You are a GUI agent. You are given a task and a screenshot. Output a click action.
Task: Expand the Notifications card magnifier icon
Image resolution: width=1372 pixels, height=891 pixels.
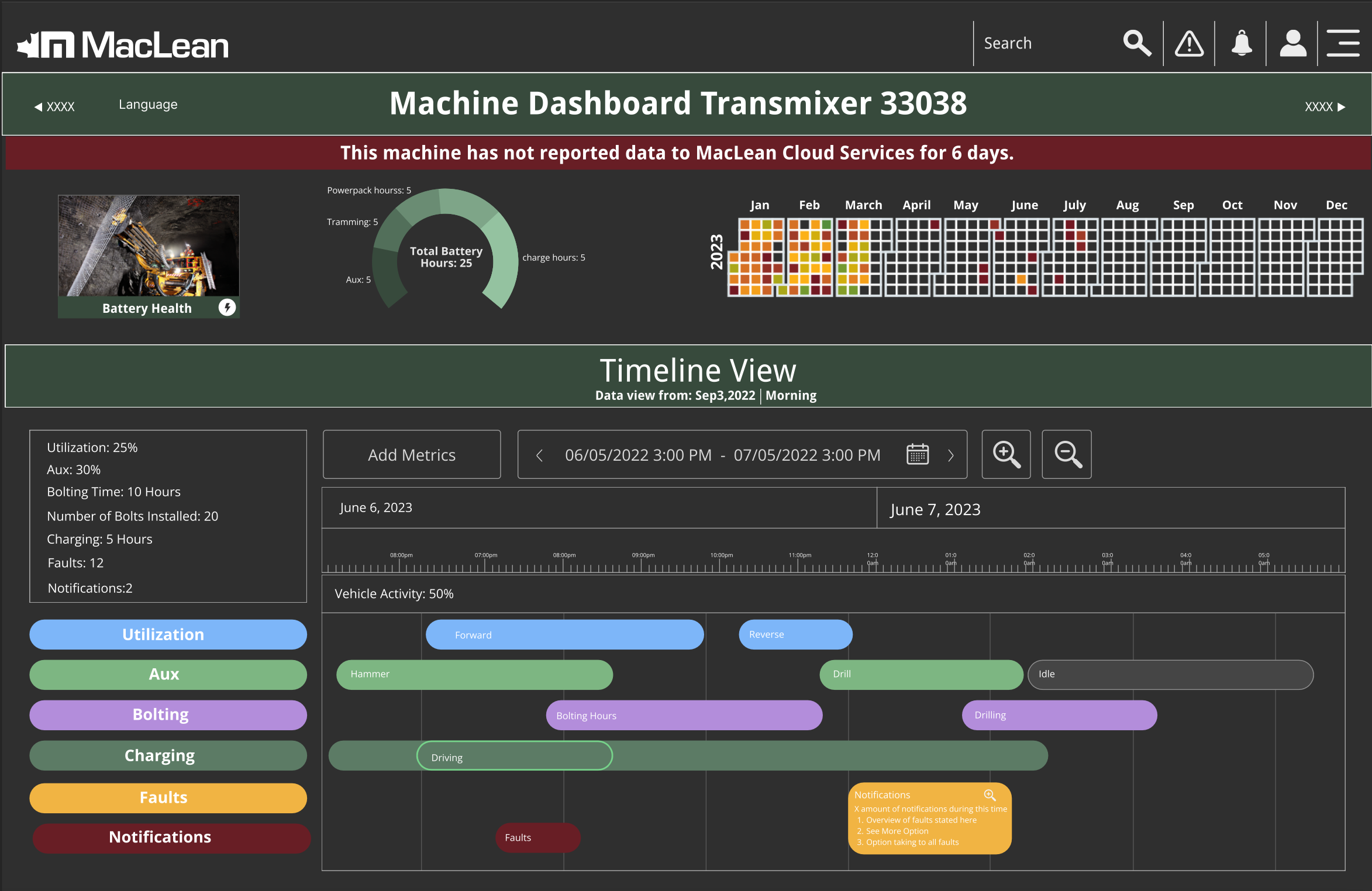pos(990,795)
